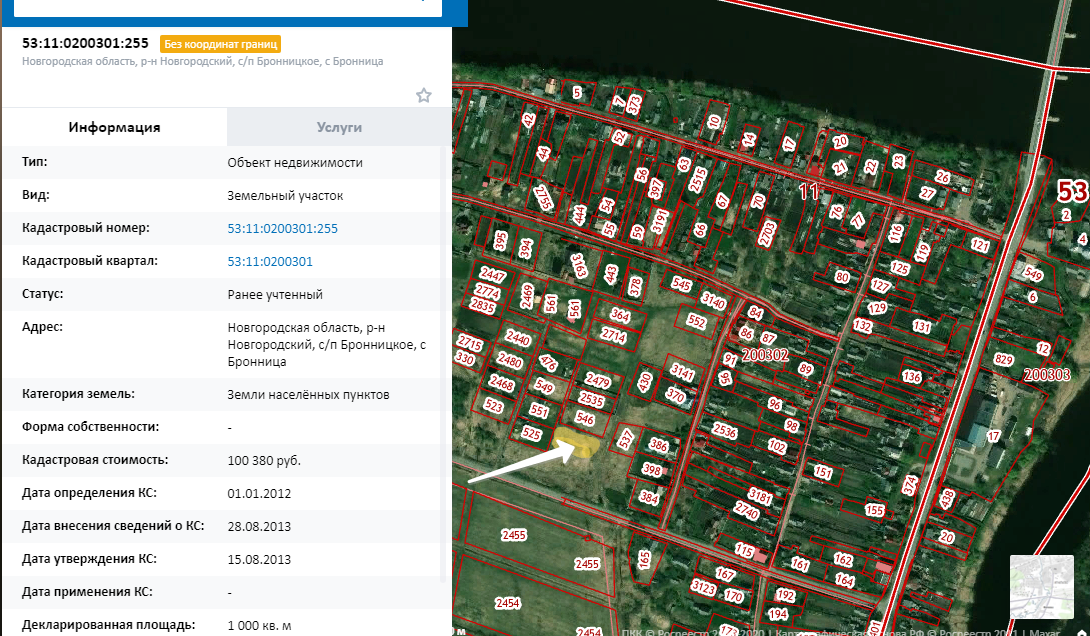This screenshot has height=636, width=1090.
Task: Select parcel 374 along the road
Action: point(910,484)
